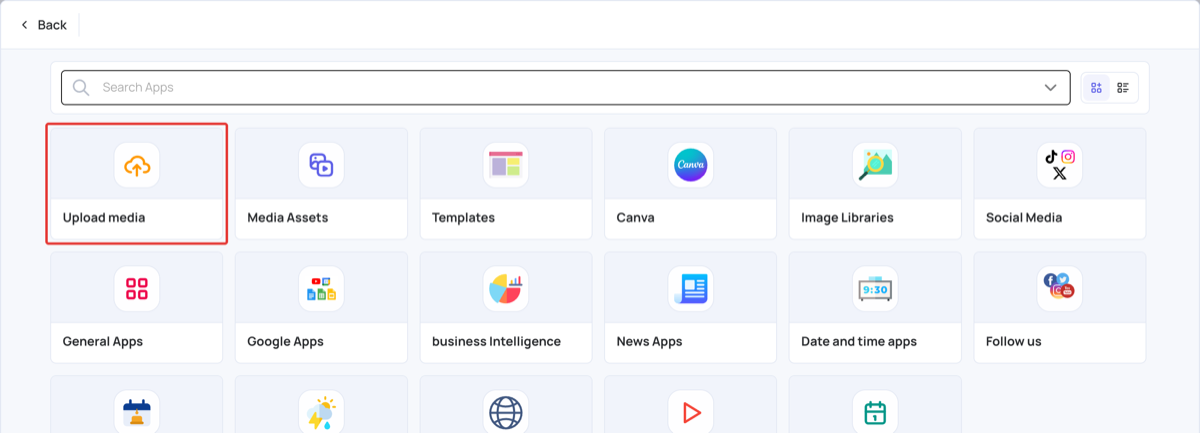This screenshot has height=433, width=1200.
Task: Open the weather cloud and sun icon card
Action: (321, 405)
